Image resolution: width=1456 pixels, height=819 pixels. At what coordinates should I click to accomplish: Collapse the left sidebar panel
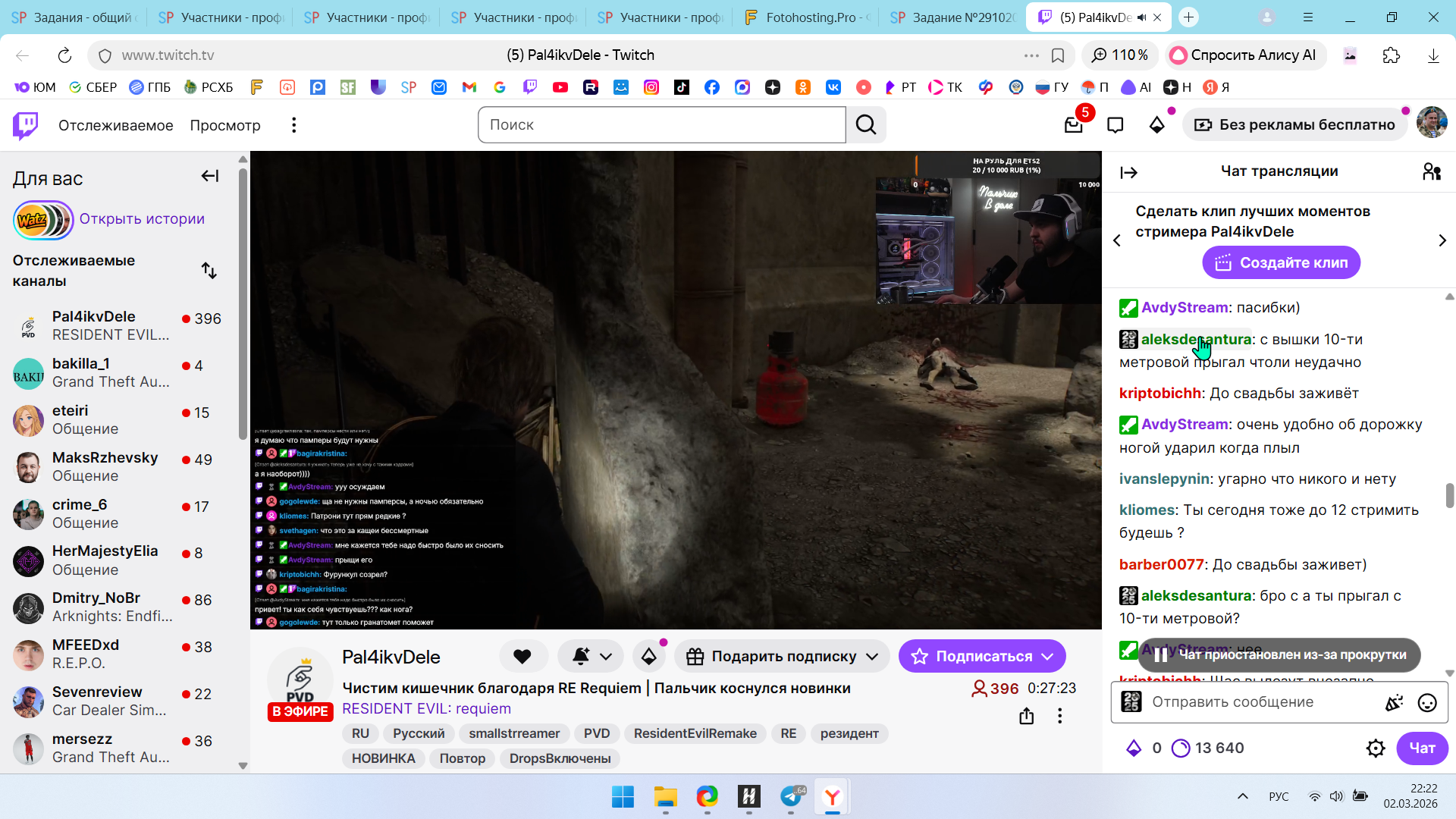(x=210, y=177)
